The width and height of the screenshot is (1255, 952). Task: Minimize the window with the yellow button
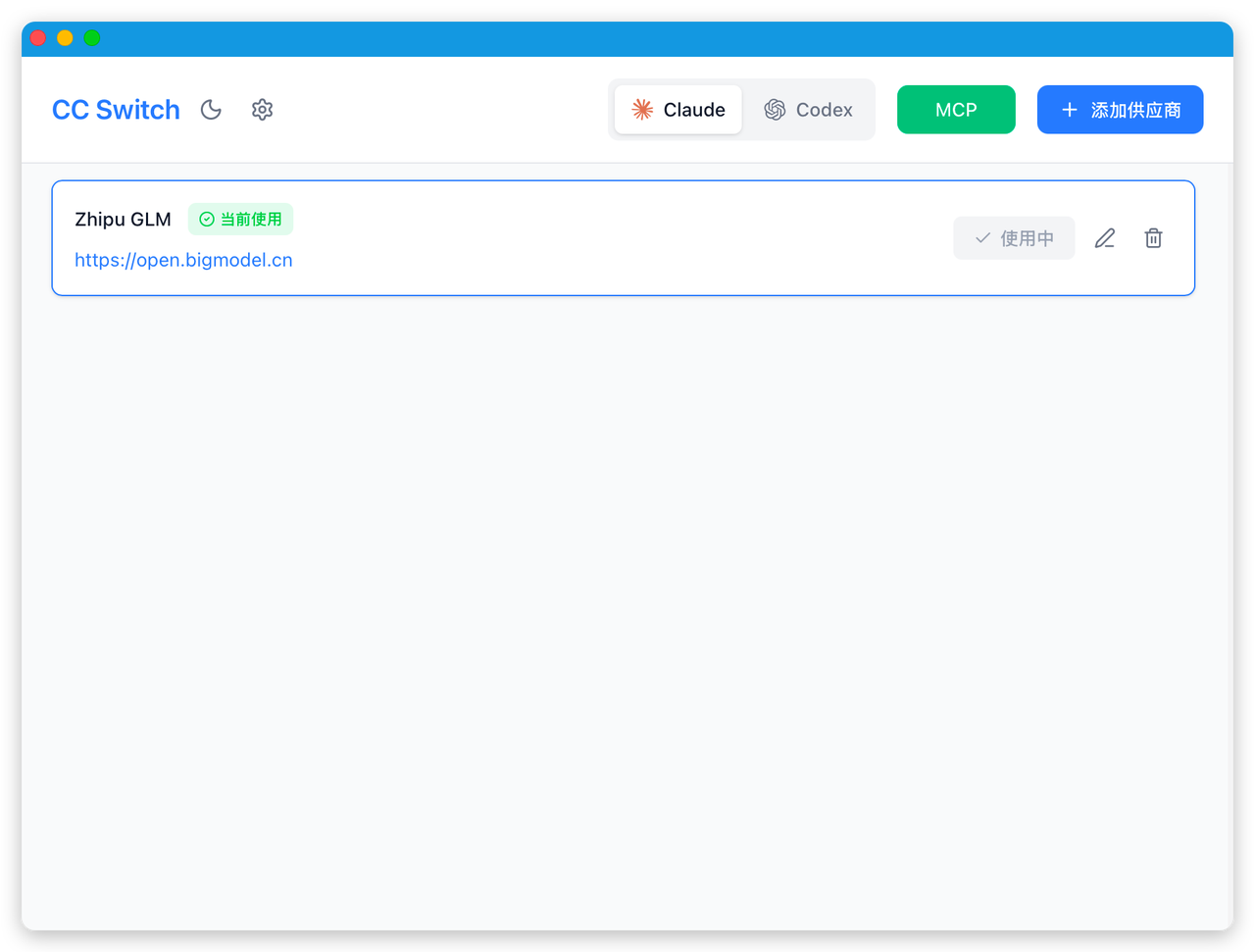65,38
